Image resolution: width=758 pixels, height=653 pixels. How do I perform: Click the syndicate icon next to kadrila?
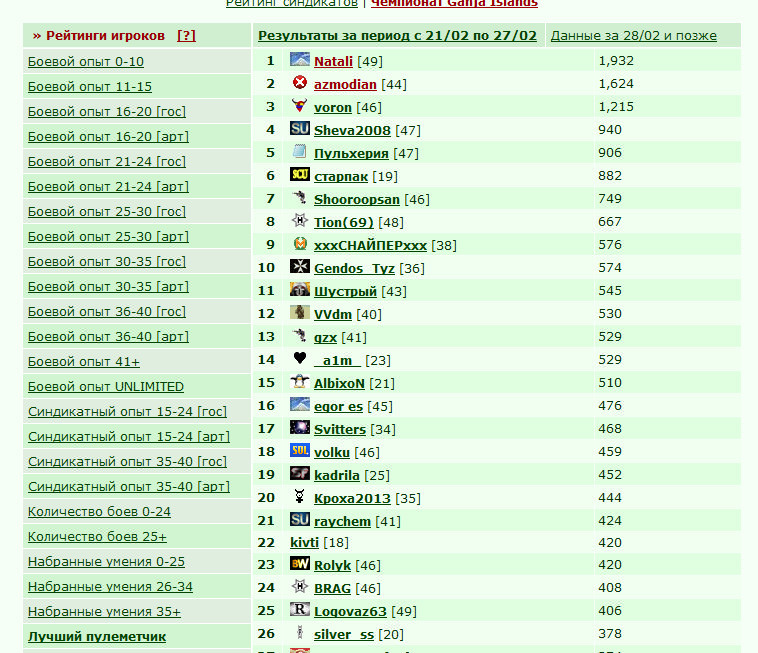pos(300,473)
